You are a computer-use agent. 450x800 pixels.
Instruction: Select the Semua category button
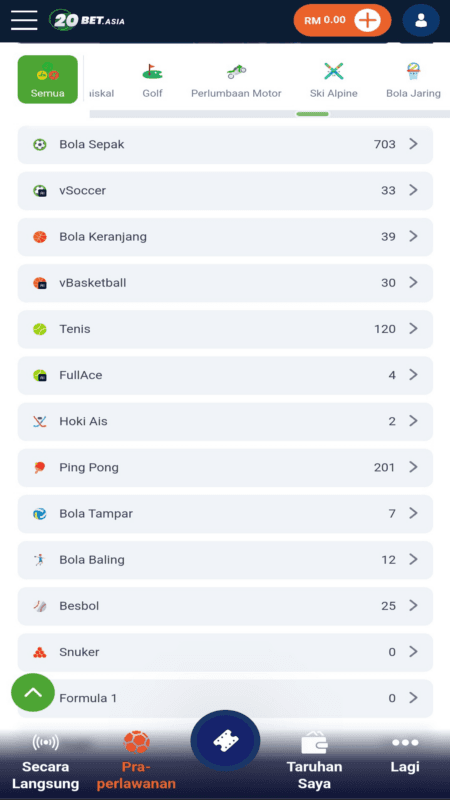[x=47, y=80]
